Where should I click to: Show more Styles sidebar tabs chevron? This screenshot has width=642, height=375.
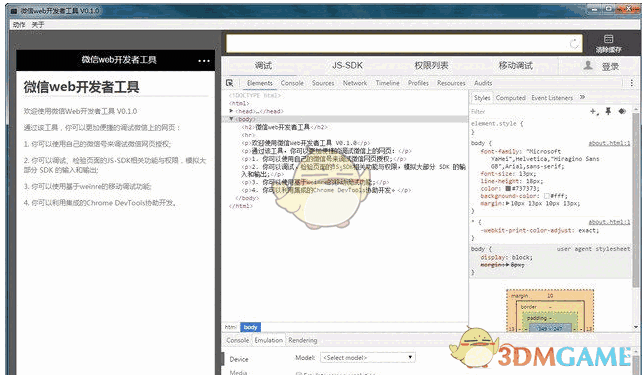[x=582, y=97]
